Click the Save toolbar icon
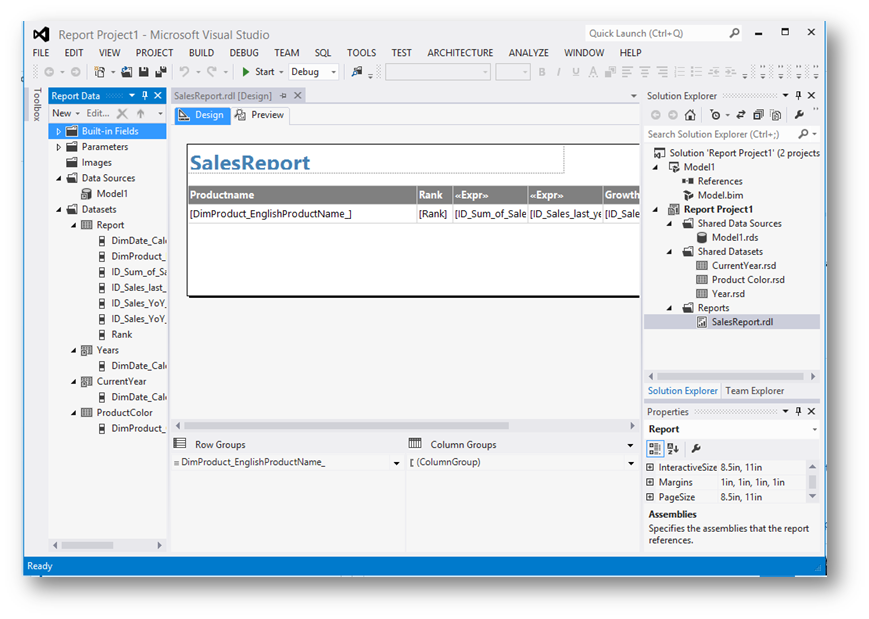 click(144, 71)
